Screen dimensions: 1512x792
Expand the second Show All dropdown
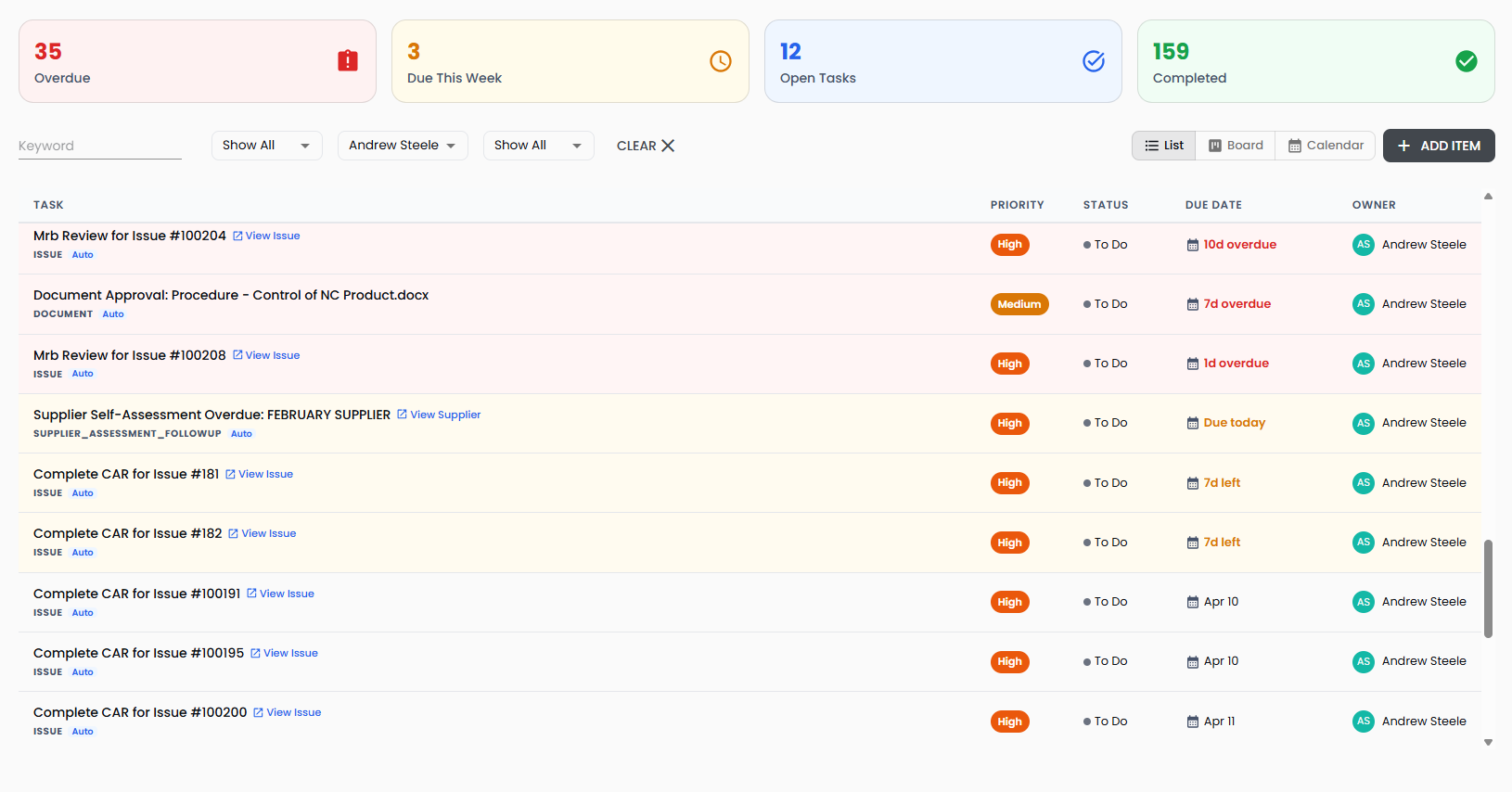pos(538,146)
